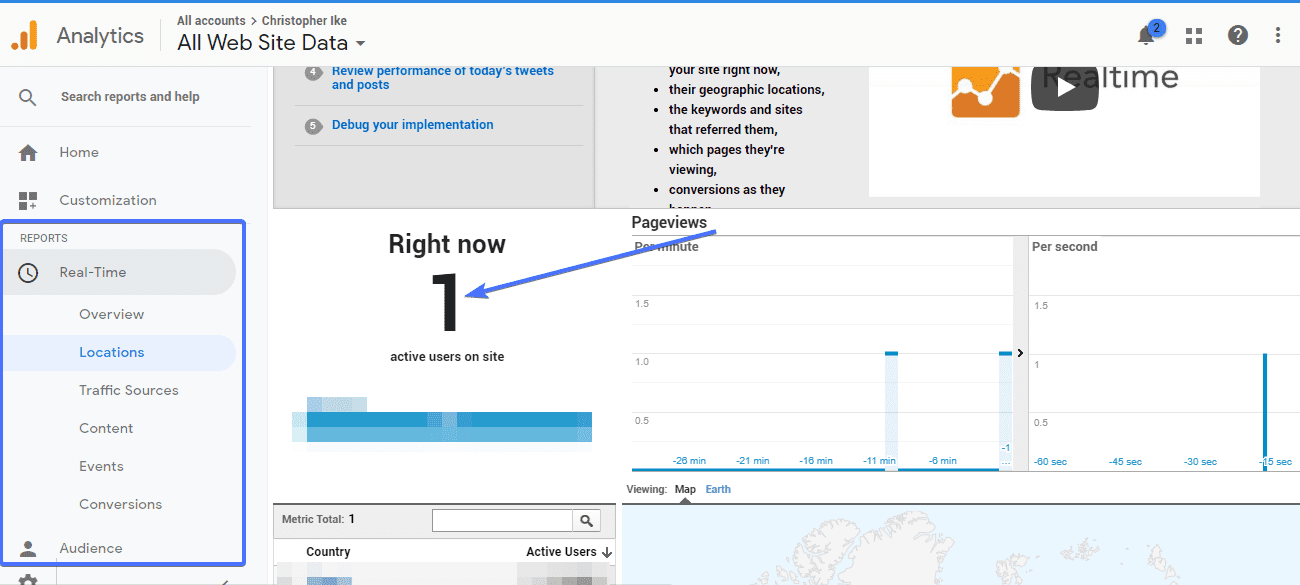1300x585 pixels.
Task: Click the Google Analytics logo icon
Action: point(24,35)
